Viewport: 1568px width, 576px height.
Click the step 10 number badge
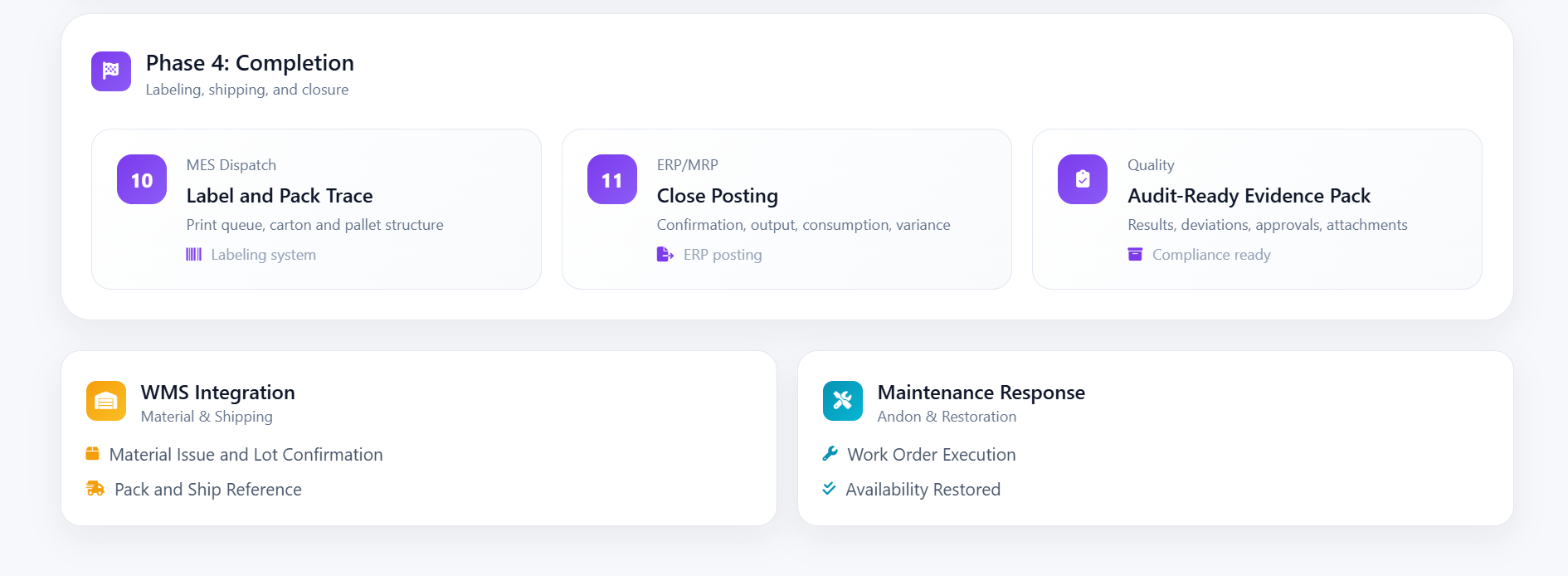click(x=142, y=179)
